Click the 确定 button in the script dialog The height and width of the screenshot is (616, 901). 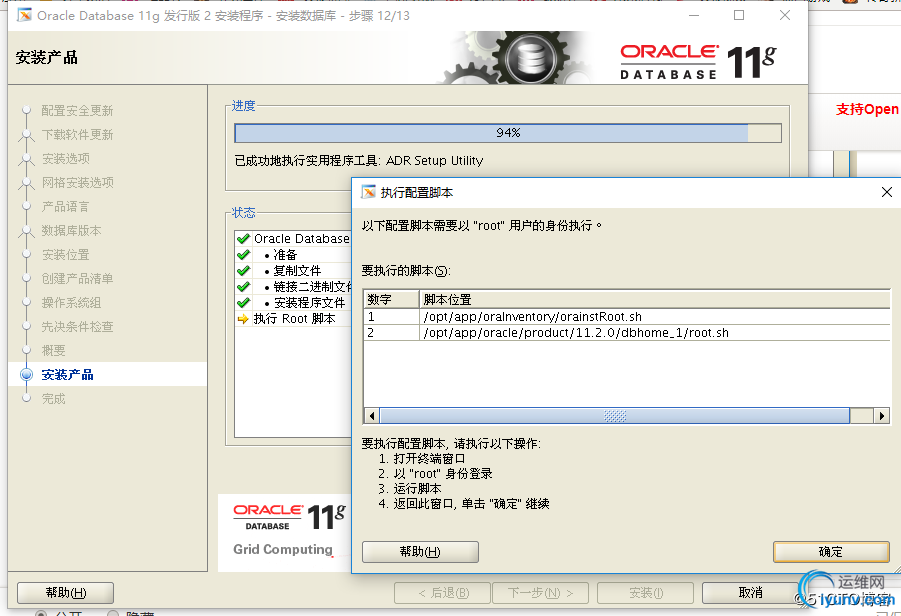click(831, 552)
